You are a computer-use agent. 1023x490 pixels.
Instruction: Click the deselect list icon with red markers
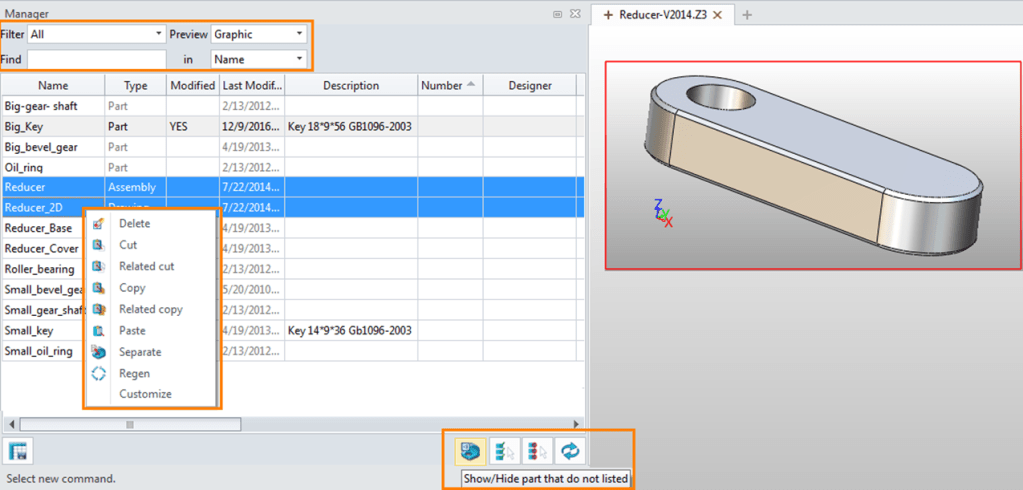coord(537,452)
